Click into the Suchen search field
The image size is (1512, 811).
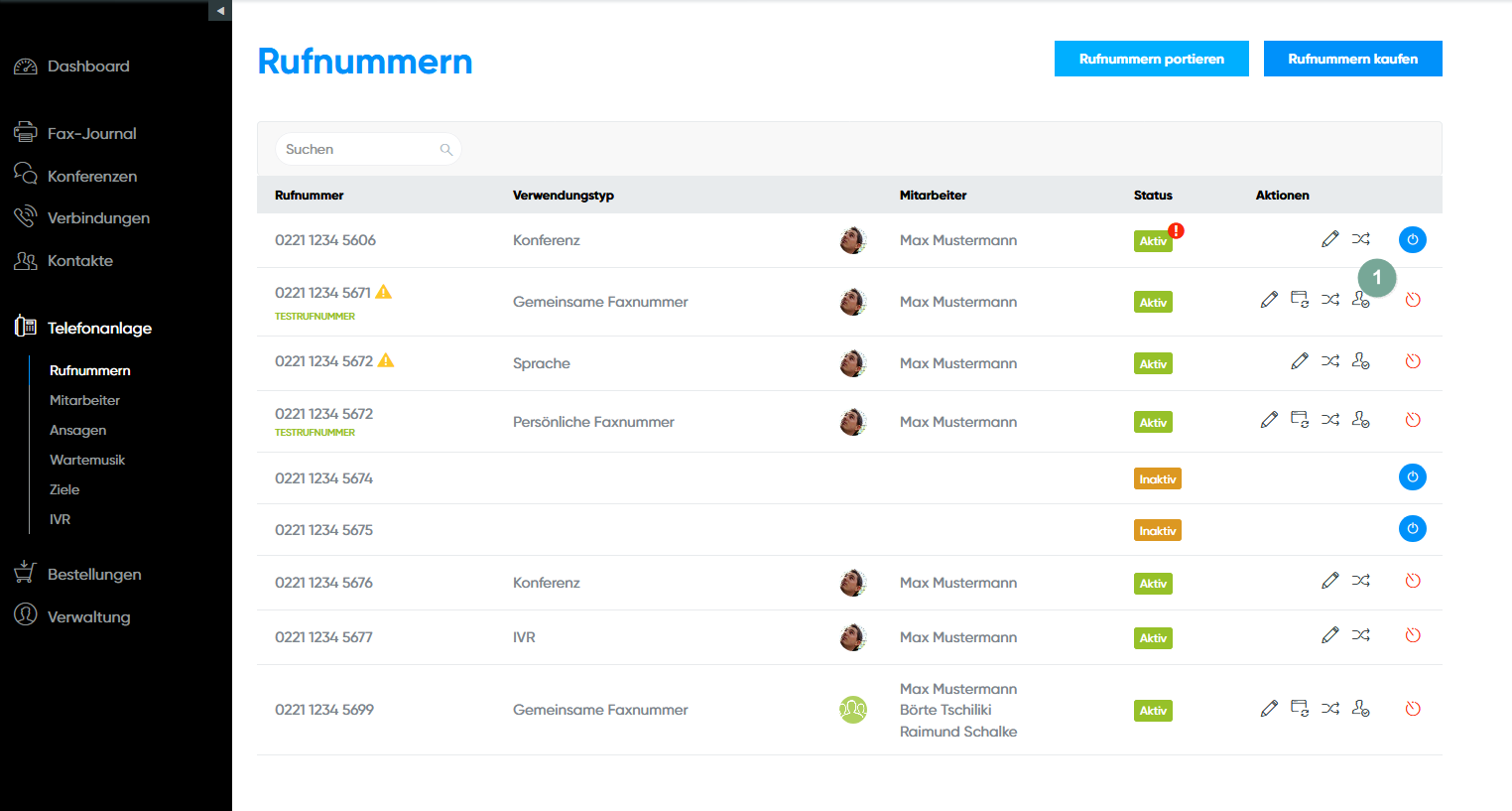357,150
